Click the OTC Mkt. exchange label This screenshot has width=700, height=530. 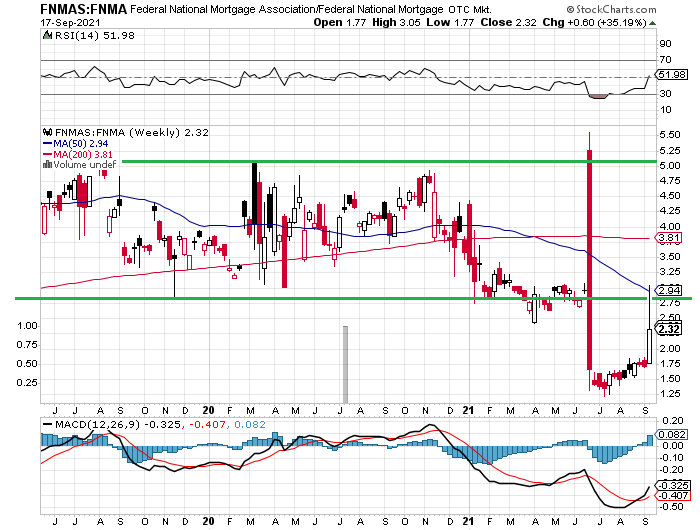pos(469,9)
